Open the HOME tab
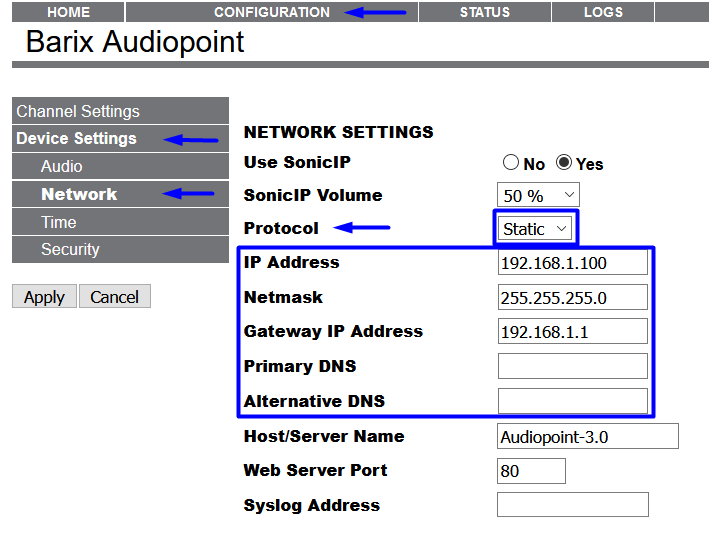Screen dimensions: 709x541 tap(68, 12)
